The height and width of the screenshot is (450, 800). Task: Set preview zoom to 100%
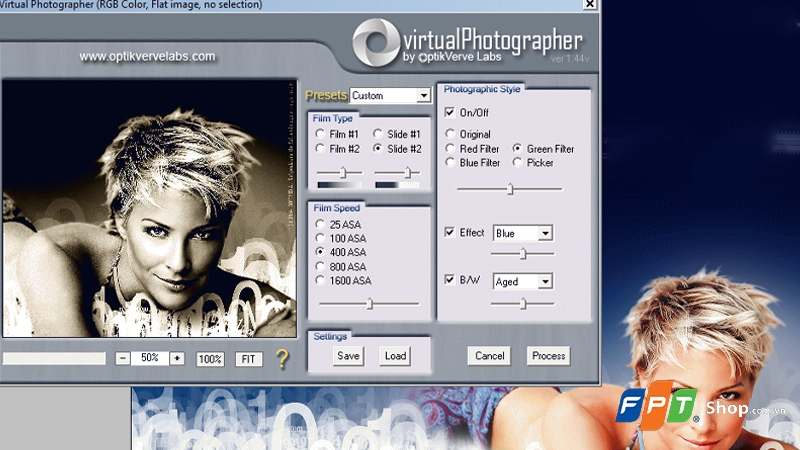210,359
